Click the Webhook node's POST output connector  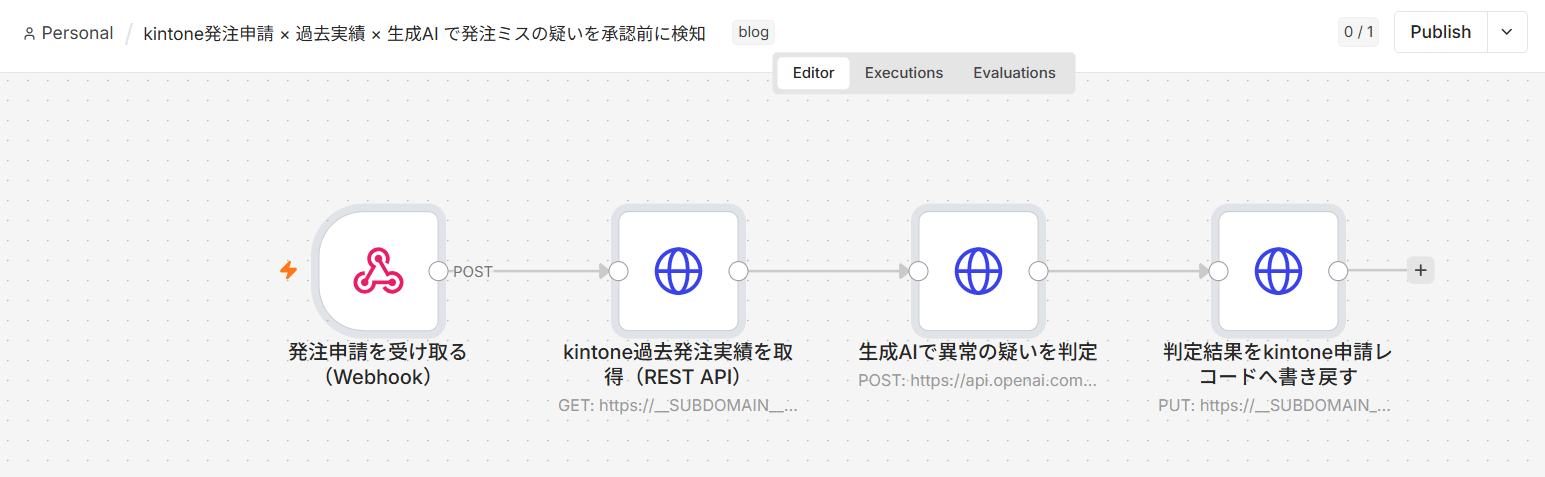(438, 271)
